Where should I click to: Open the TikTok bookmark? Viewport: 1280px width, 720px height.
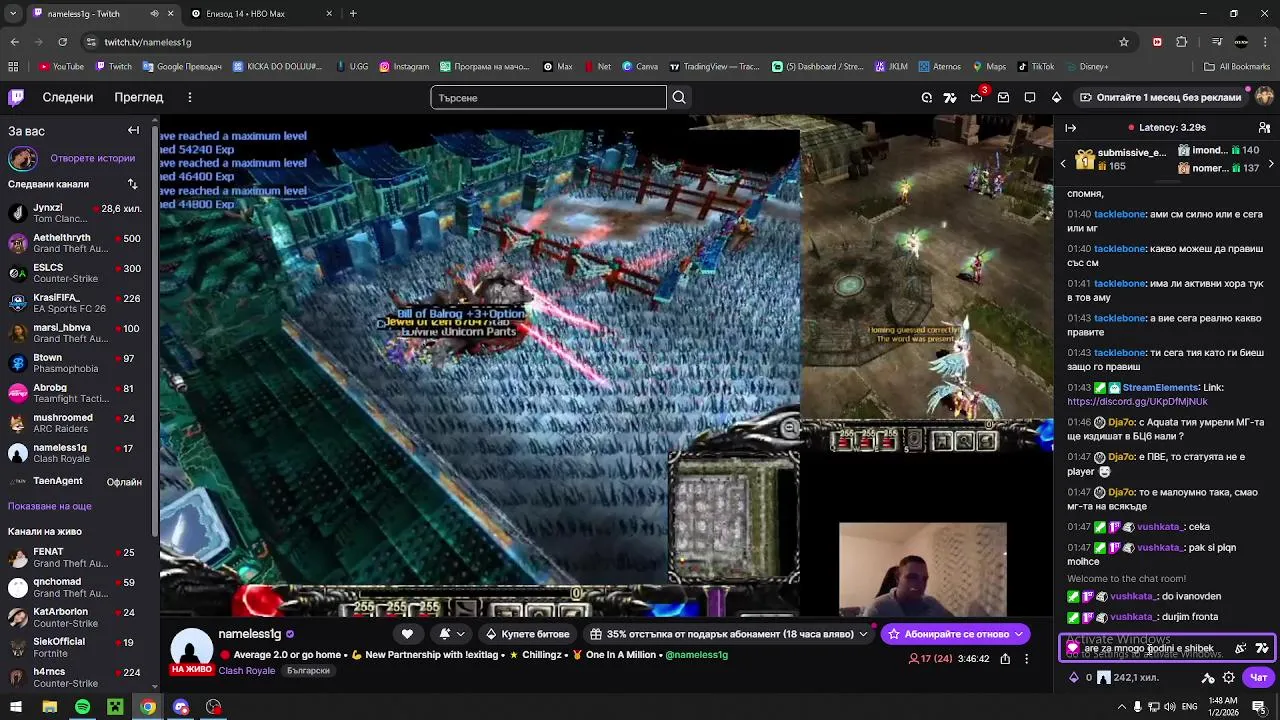click(1036, 67)
